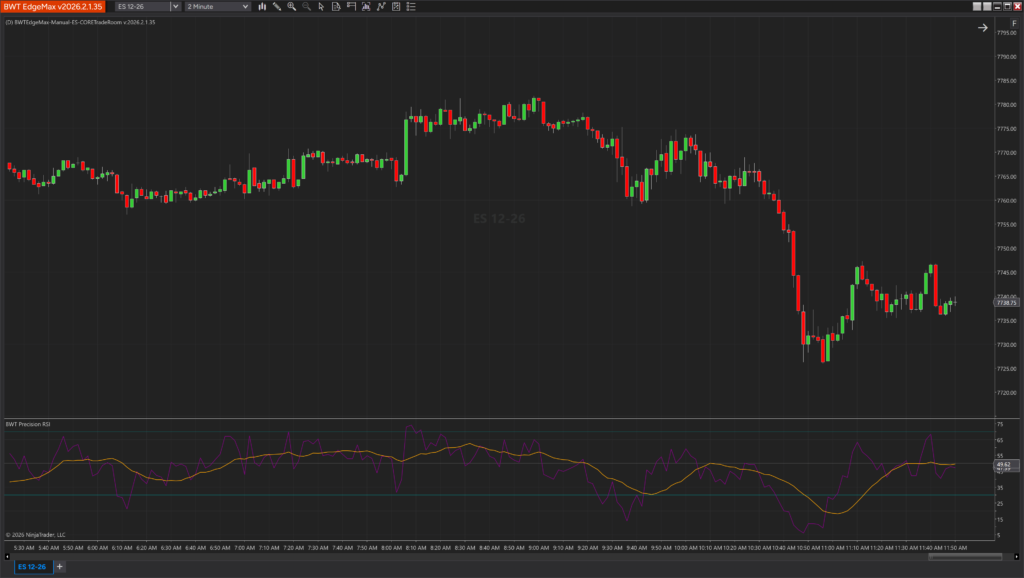Click the F button above price axis

point(1014,23)
